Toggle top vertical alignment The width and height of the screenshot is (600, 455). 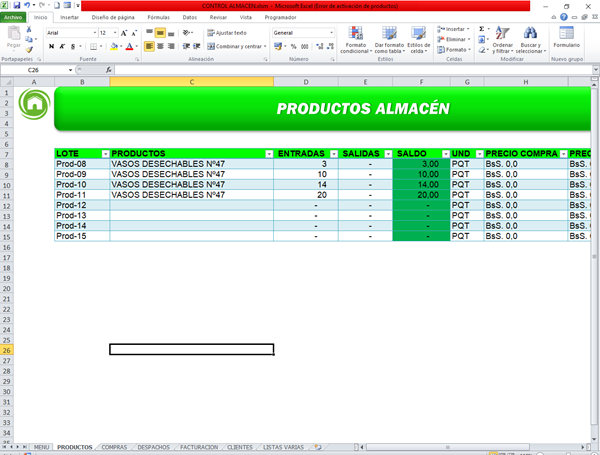[x=149, y=33]
